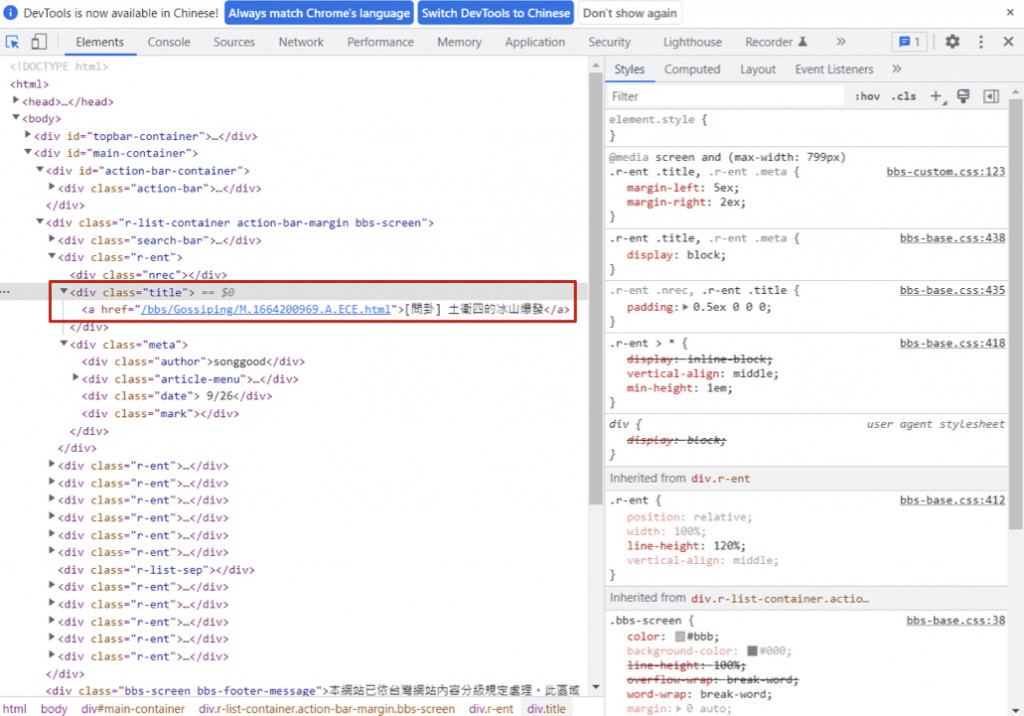Open bbs-base.css:412 source link
Viewport: 1024px width, 716px height.
(952, 500)
